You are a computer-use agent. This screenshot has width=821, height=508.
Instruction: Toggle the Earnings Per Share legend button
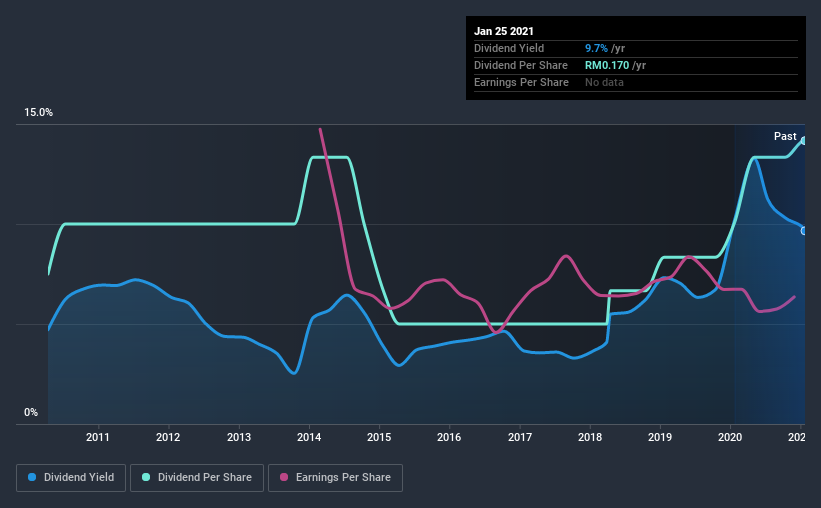pos(335,478)
